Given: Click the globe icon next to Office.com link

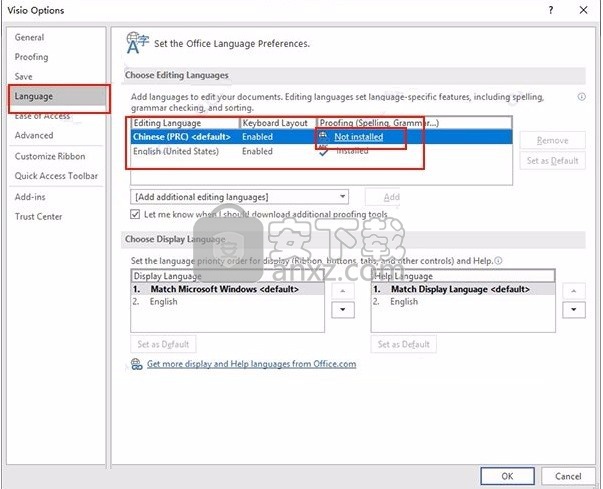Looking at the screenshot, I should (137, 364).
